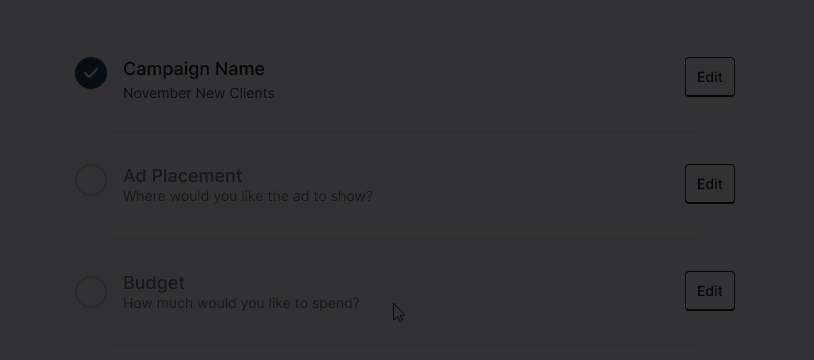This screenshot has height=360, width=814.
Task: Click the divider line beneath the Budget row
Action: pos(406,345)
